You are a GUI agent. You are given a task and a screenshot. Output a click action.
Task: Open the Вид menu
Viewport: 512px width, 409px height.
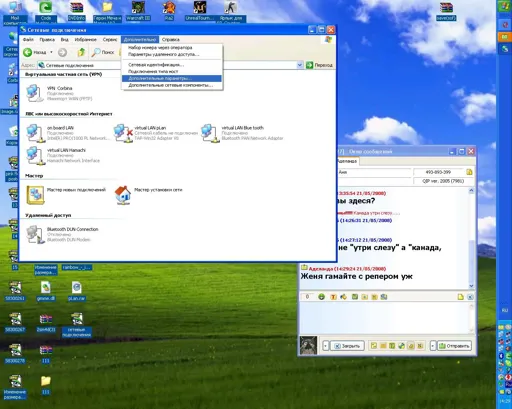64,40
